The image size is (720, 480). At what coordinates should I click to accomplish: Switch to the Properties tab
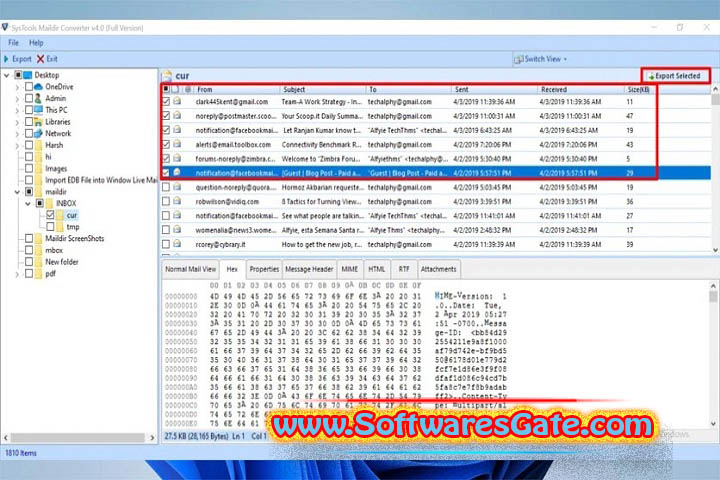click(x=264, y=269)
